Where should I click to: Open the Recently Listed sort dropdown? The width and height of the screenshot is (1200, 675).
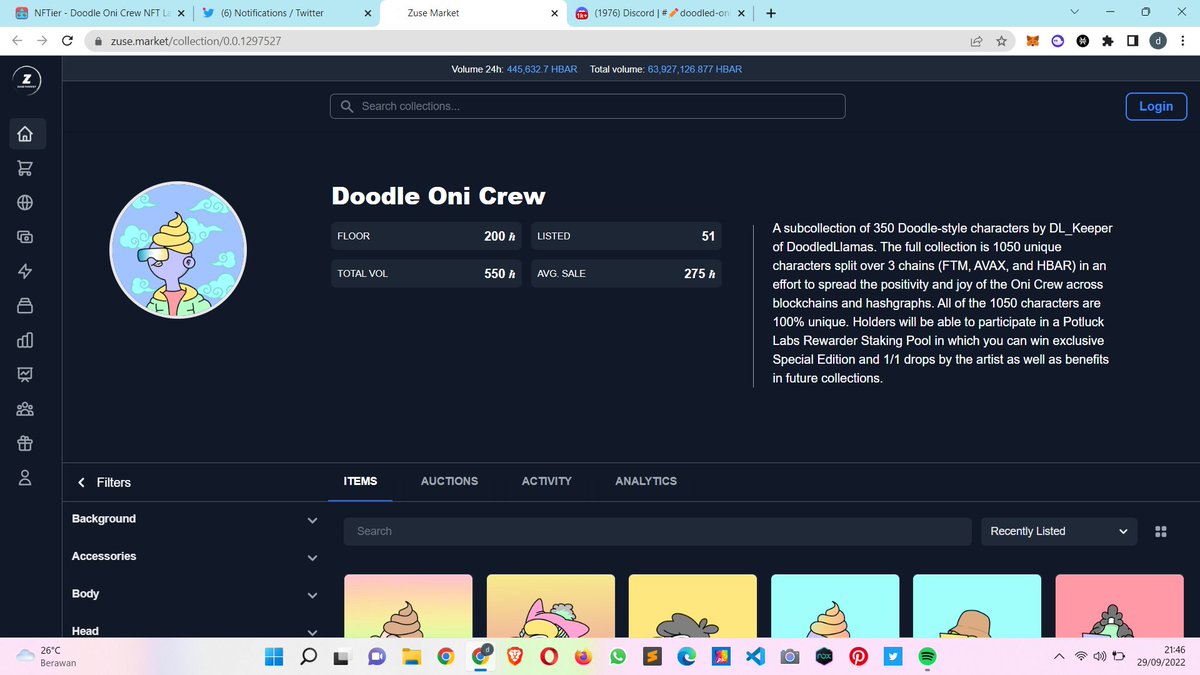point(1059,531)
